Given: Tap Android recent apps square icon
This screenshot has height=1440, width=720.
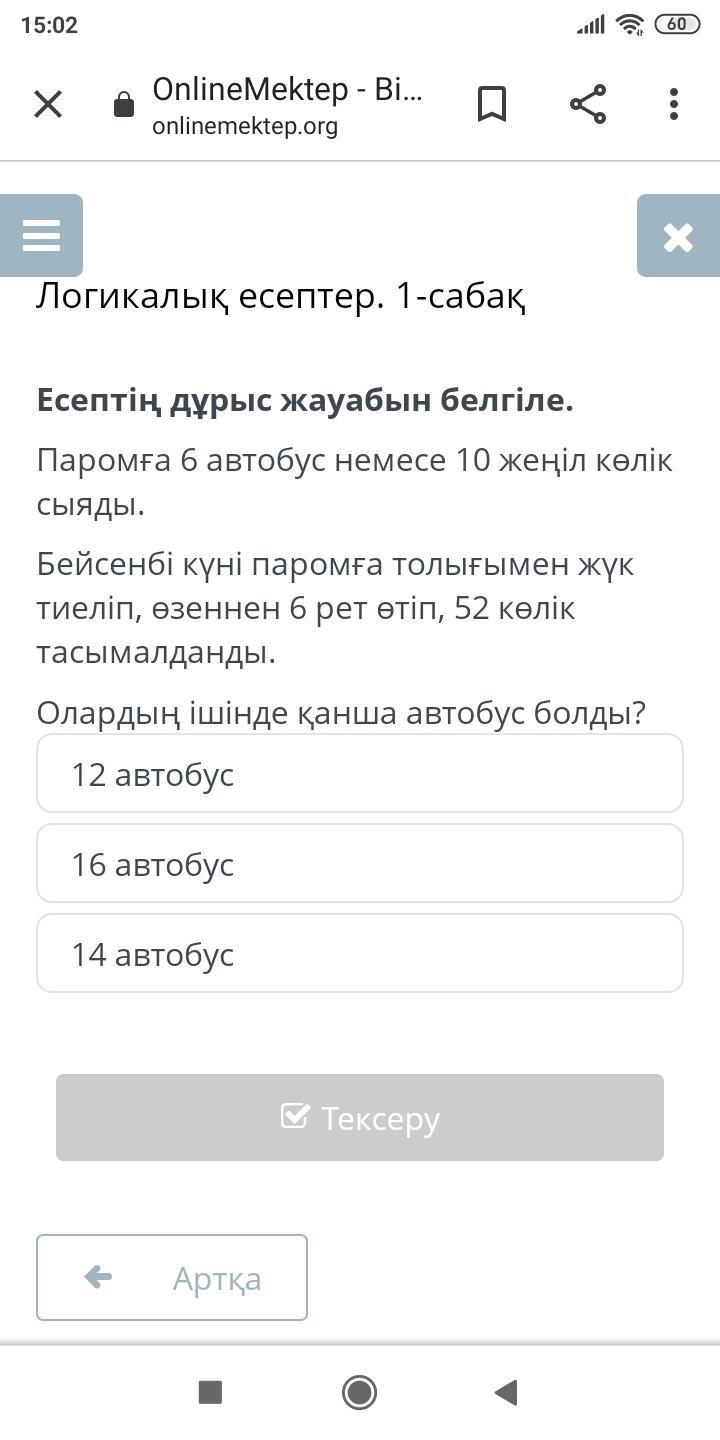Looking at the screenshot, I should (210, 1392).
